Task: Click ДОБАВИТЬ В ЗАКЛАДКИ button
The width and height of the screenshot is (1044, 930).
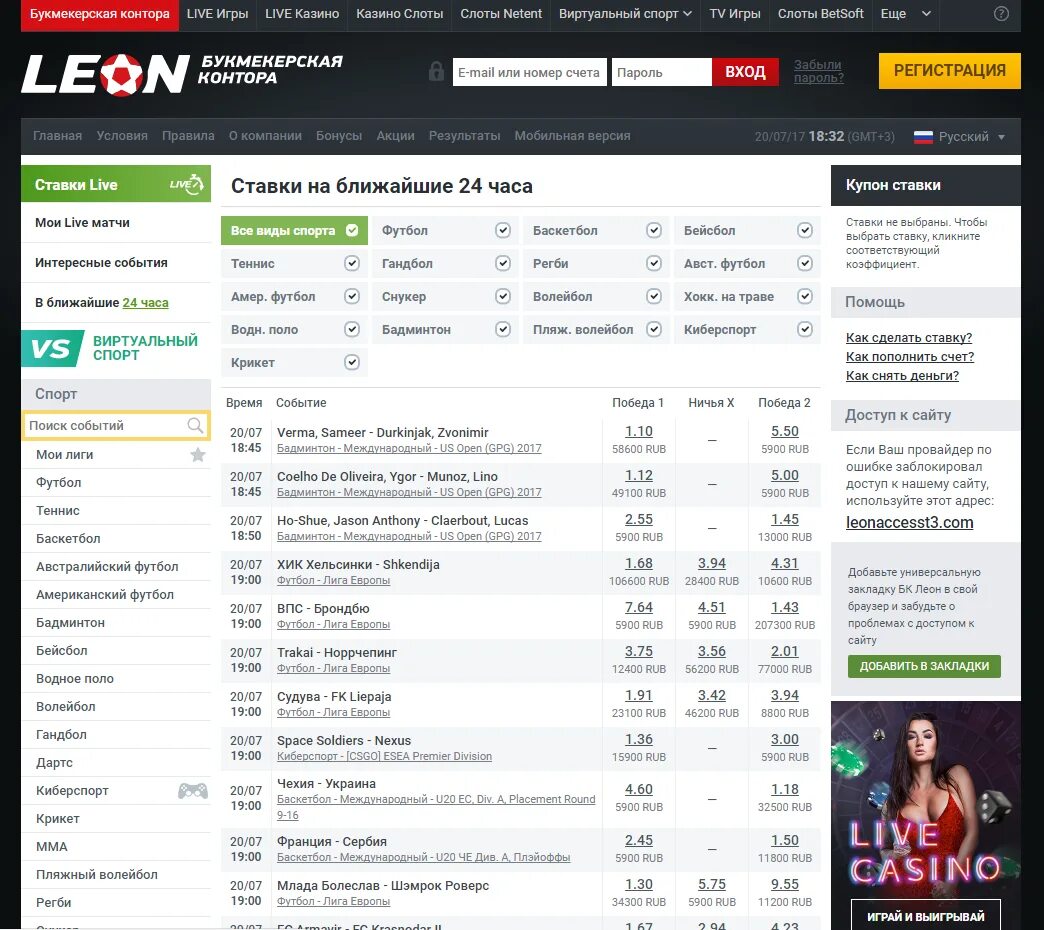Action: click(924, 666)
